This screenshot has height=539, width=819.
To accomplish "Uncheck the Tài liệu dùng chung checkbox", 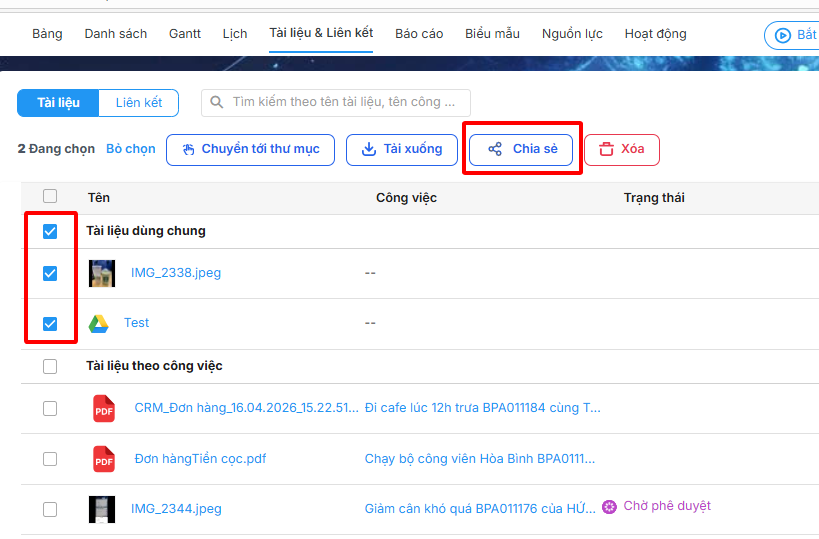I will point(50,231).
